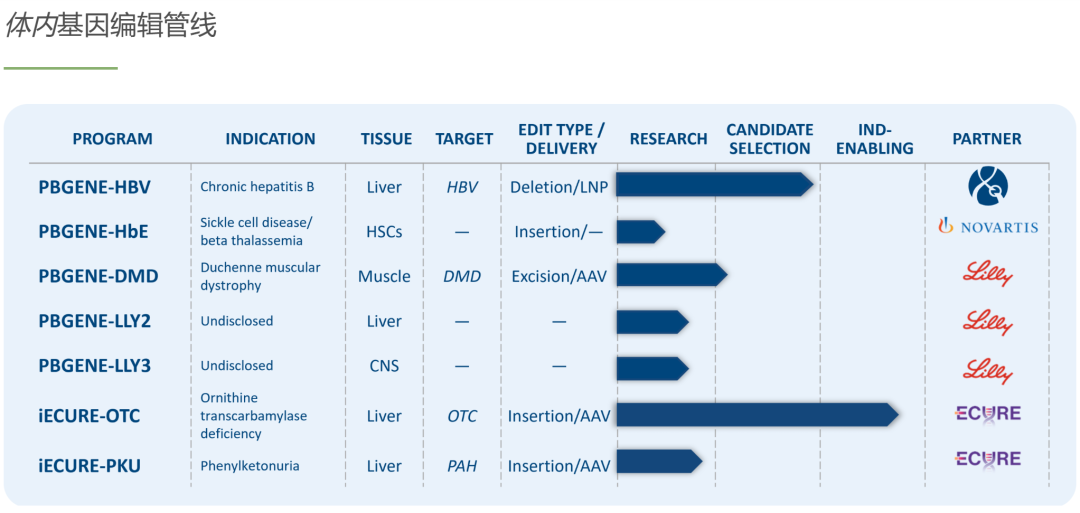
Task: Click the PBGENE-HbE short progress arrow
Action: [641, 232]
